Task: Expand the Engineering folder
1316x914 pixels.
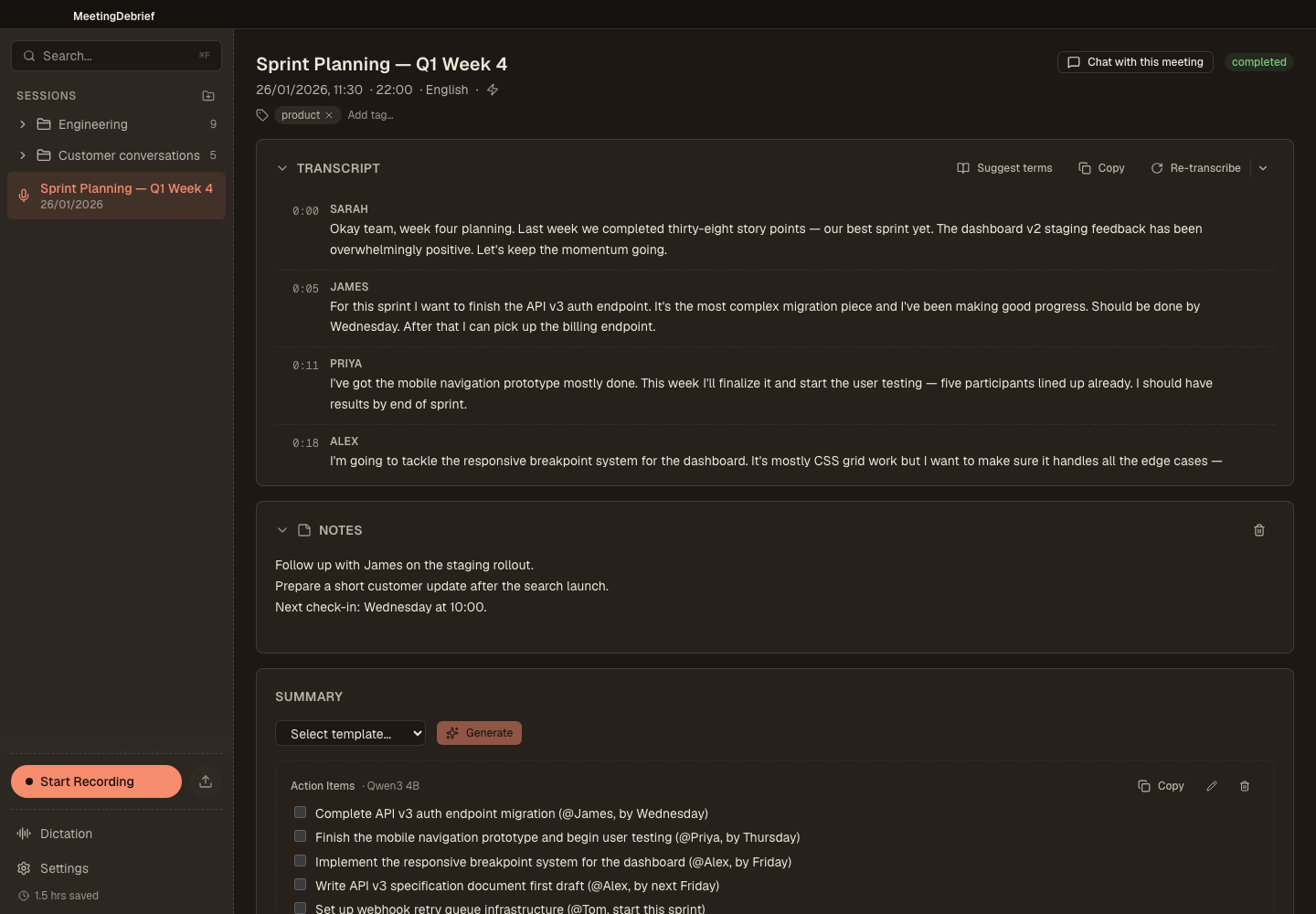Action: (23, 124)
